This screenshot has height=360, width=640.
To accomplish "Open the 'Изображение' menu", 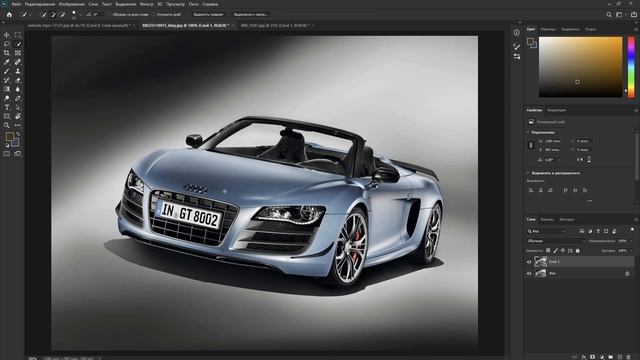I will click(x=71, y=4).
